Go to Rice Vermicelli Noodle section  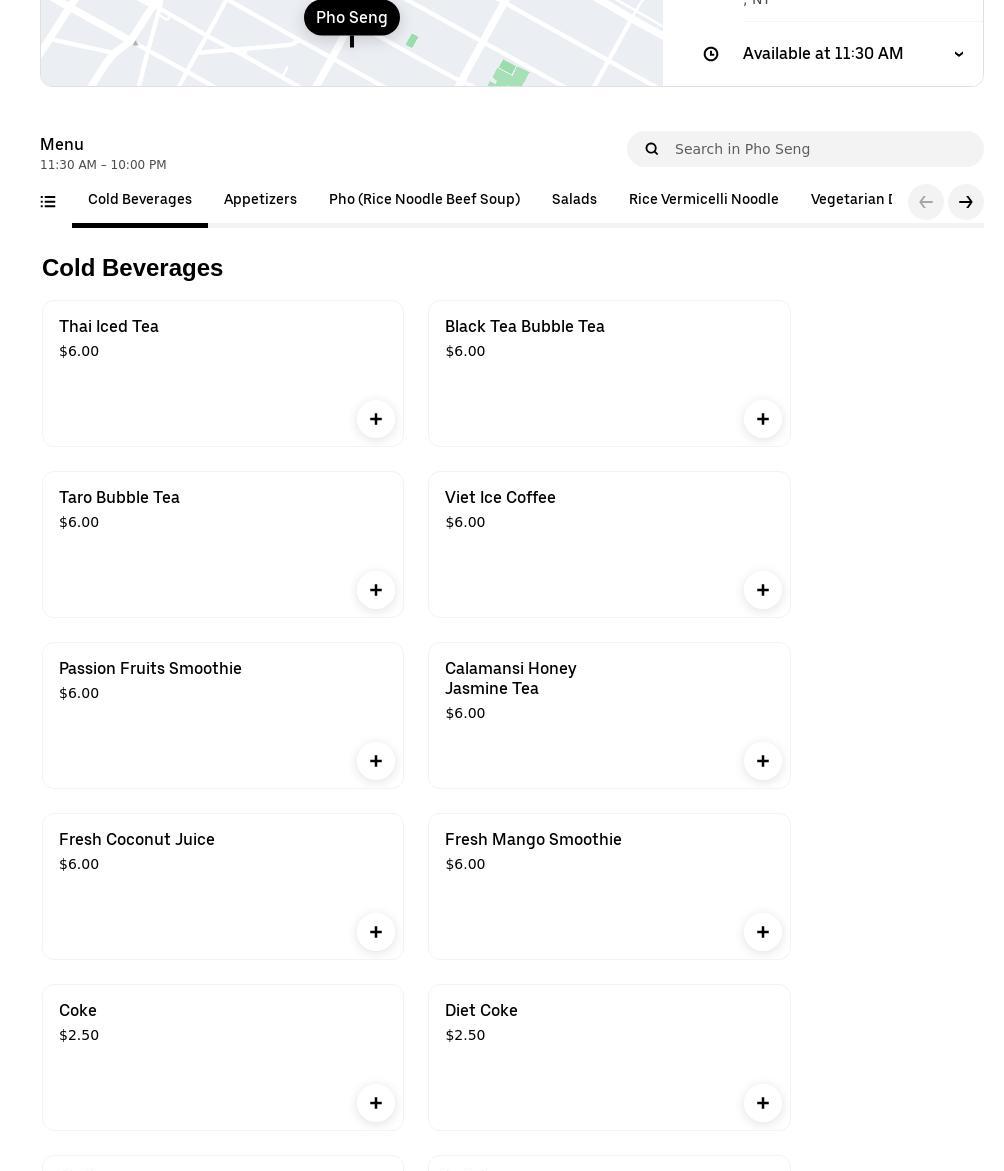703,200
